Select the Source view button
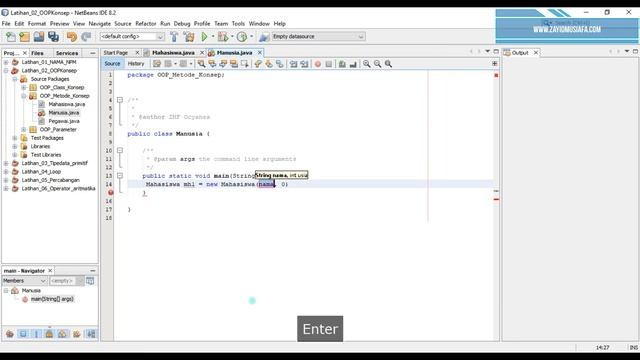The width and height of the screenshot is (640, 360). click(112, 64)
